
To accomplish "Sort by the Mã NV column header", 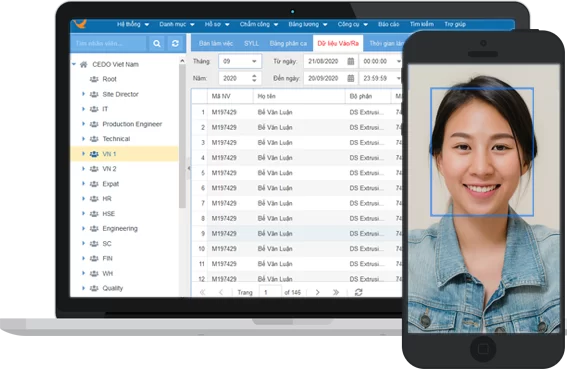I will point(230,96).
